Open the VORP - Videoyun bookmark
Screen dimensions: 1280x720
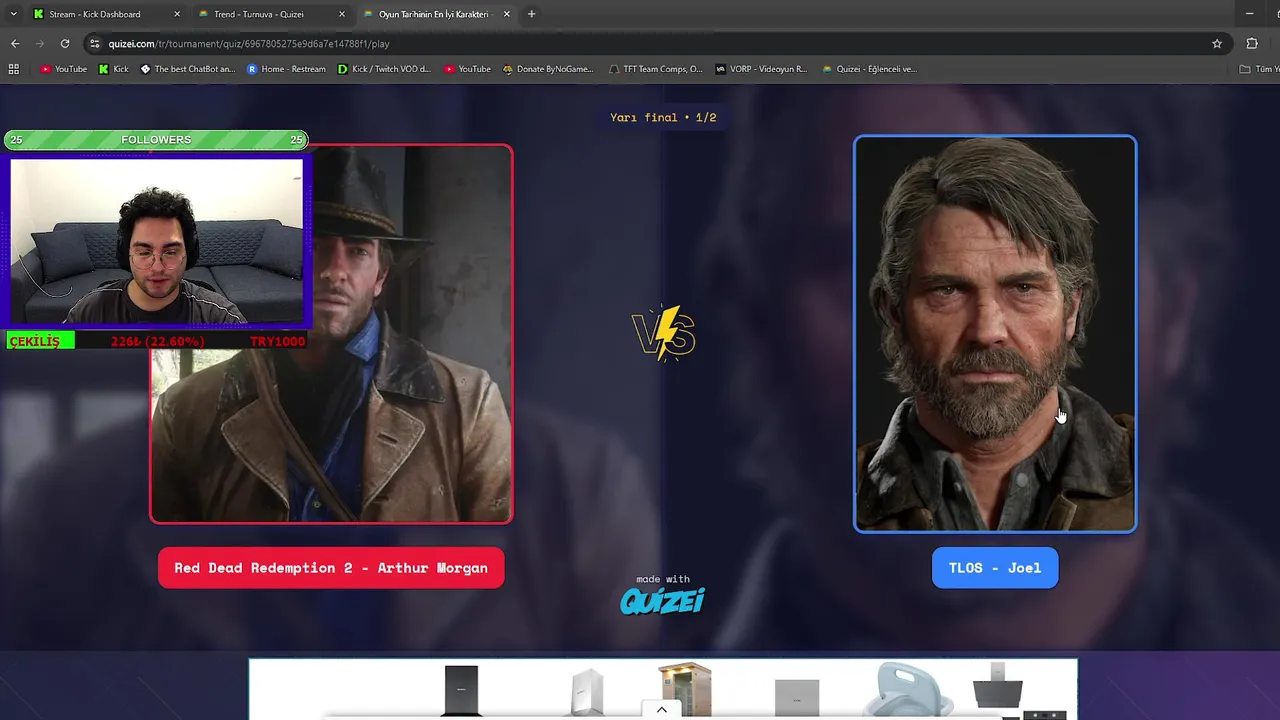pos(761,69)
